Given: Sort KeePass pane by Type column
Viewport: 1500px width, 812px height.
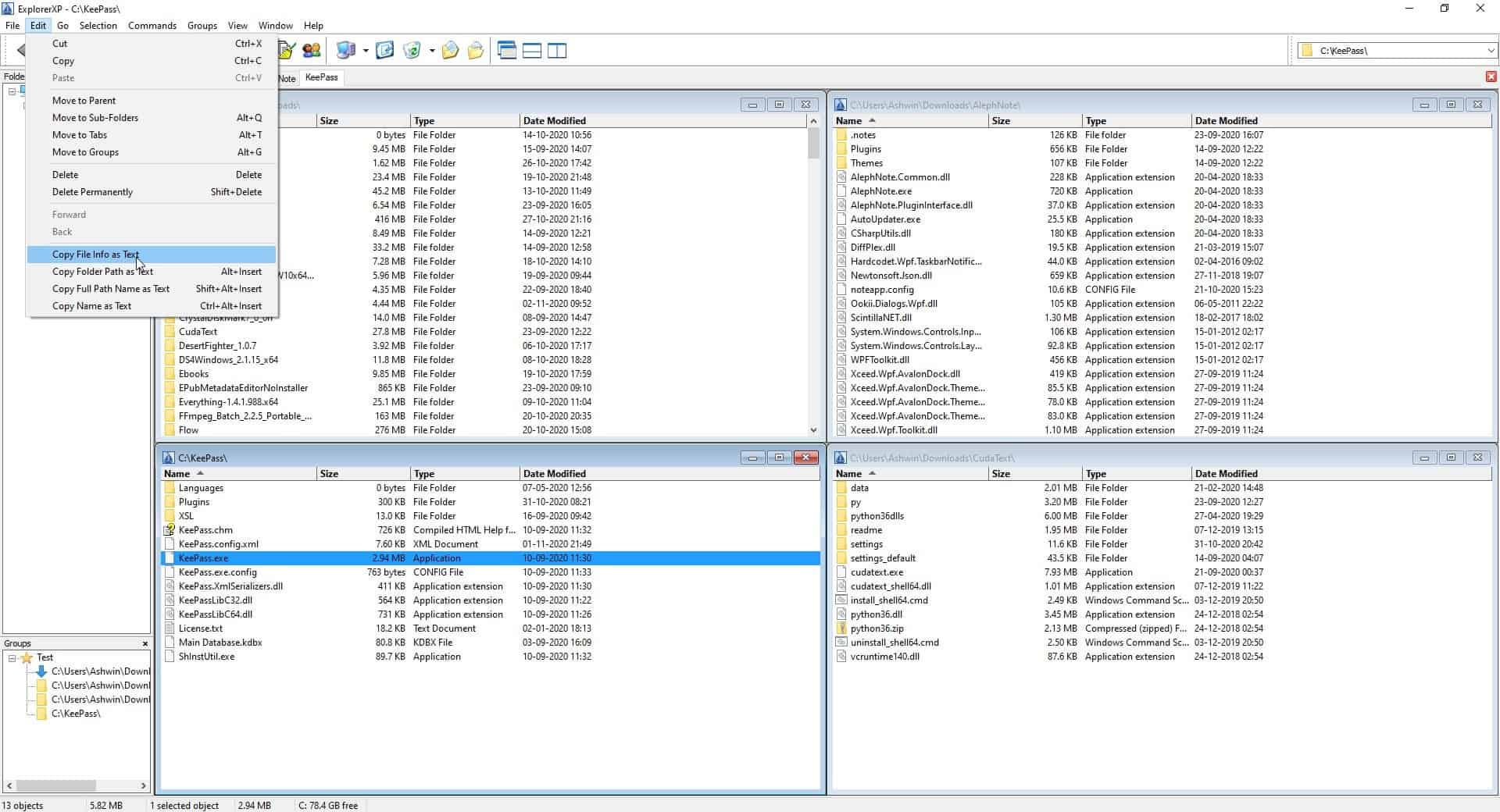Looking at the screenshot, I should (x=465, y=474).
